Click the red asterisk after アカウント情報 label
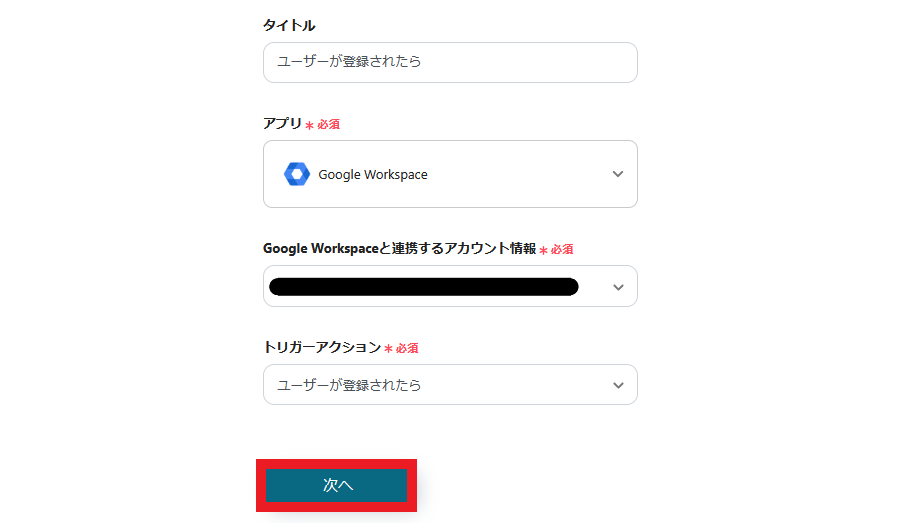This screenshot has height=523, width=902. [x=543, y=251]
